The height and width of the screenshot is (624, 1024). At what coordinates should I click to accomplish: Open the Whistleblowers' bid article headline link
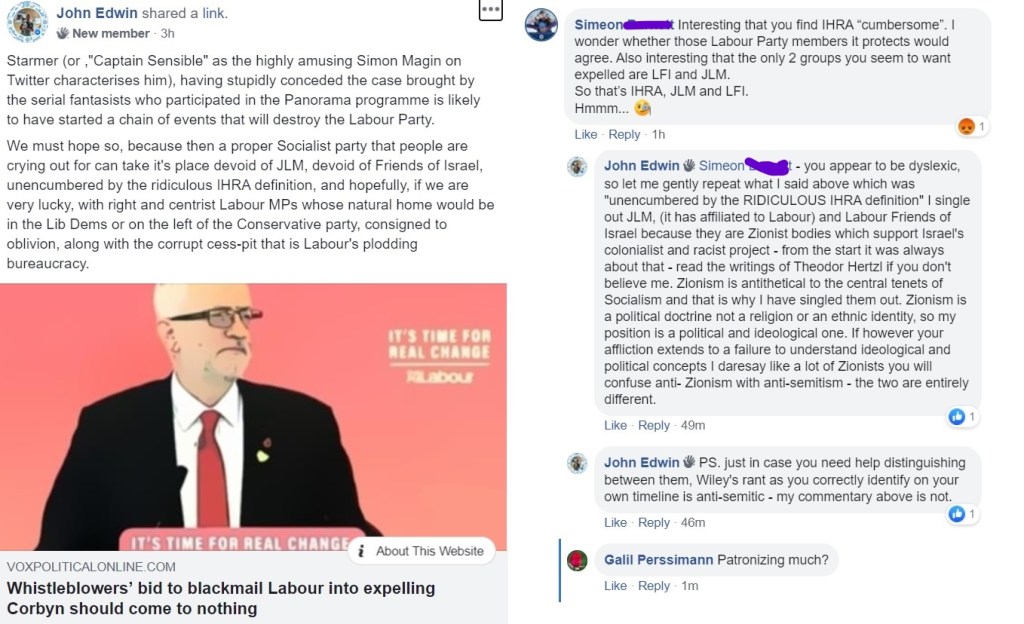click(221, 598)
